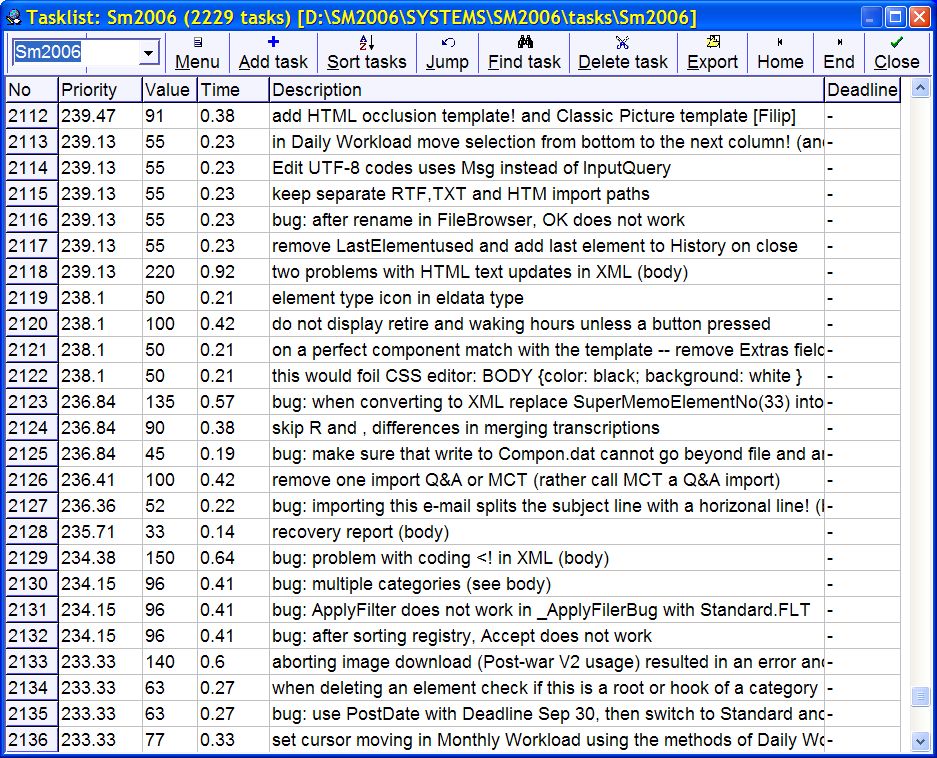Sort by the Priority column header
937x758 pixels.
click(x=99, y=90)
